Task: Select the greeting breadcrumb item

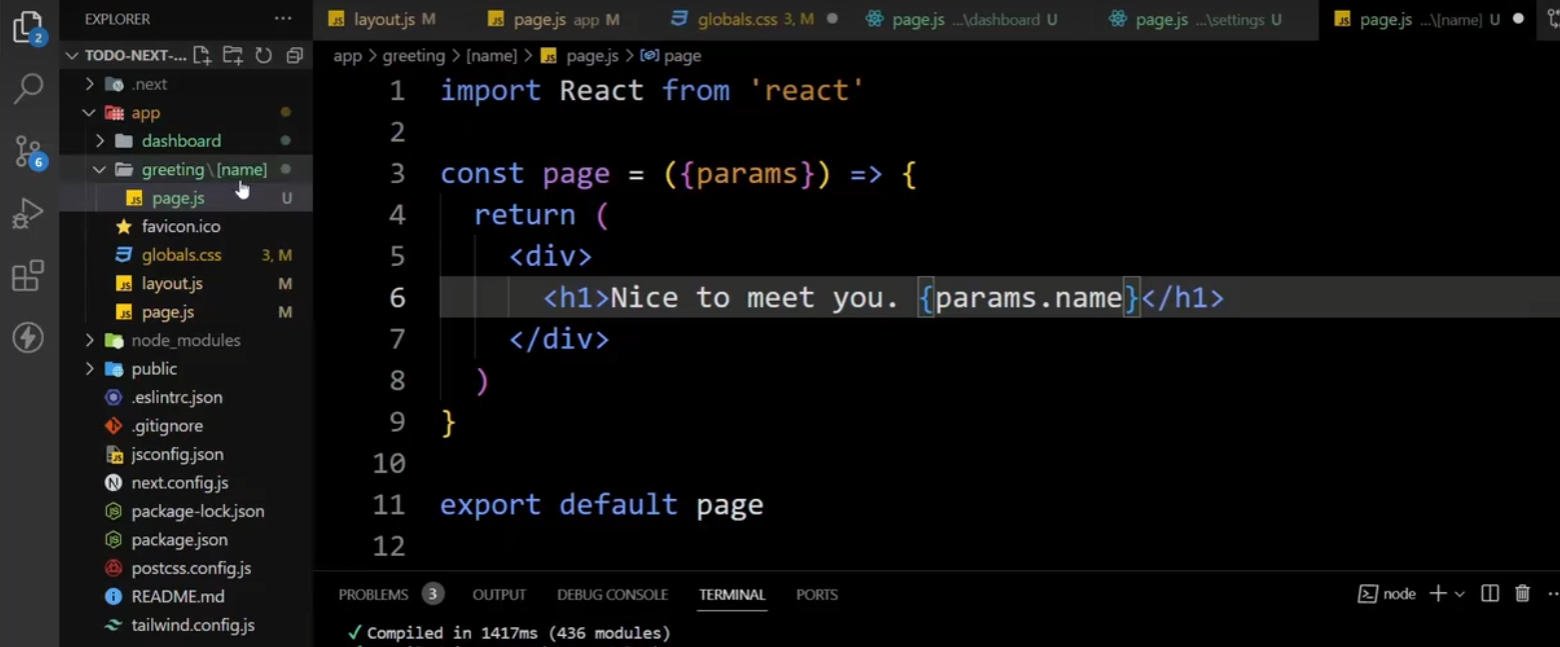Action: pos(413,56)
